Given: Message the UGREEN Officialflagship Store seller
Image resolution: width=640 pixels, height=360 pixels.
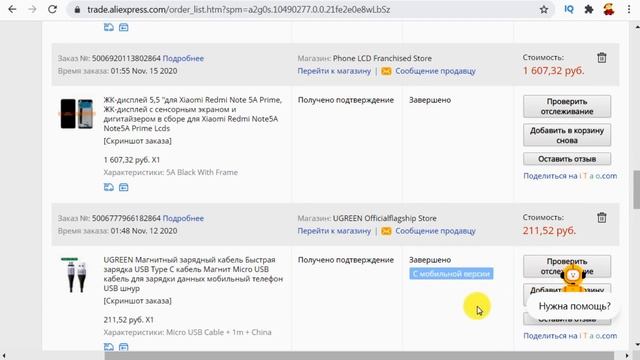Looking at the screenshot, I should (x=436, y=231).
